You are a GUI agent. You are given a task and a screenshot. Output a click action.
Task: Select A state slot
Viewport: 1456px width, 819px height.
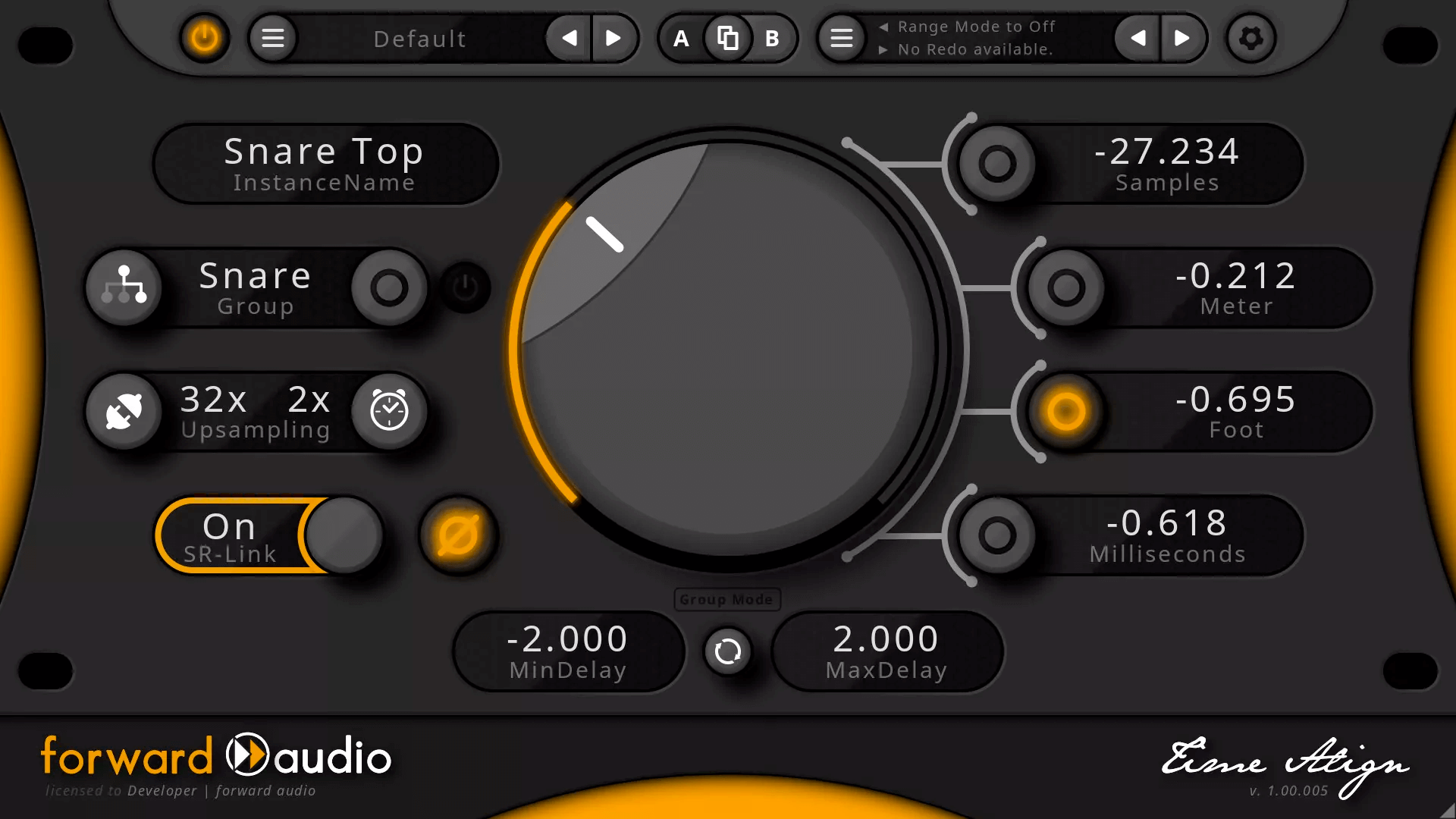pyautogui.click(x=681, y=38)
